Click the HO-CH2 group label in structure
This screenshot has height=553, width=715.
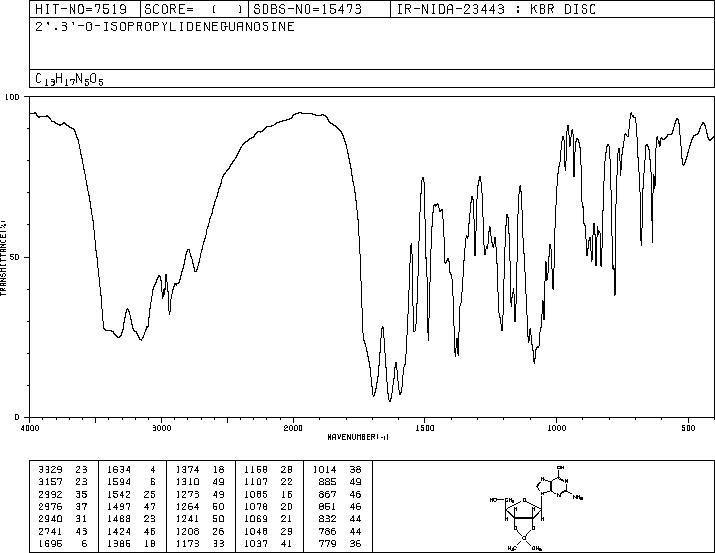502,500
